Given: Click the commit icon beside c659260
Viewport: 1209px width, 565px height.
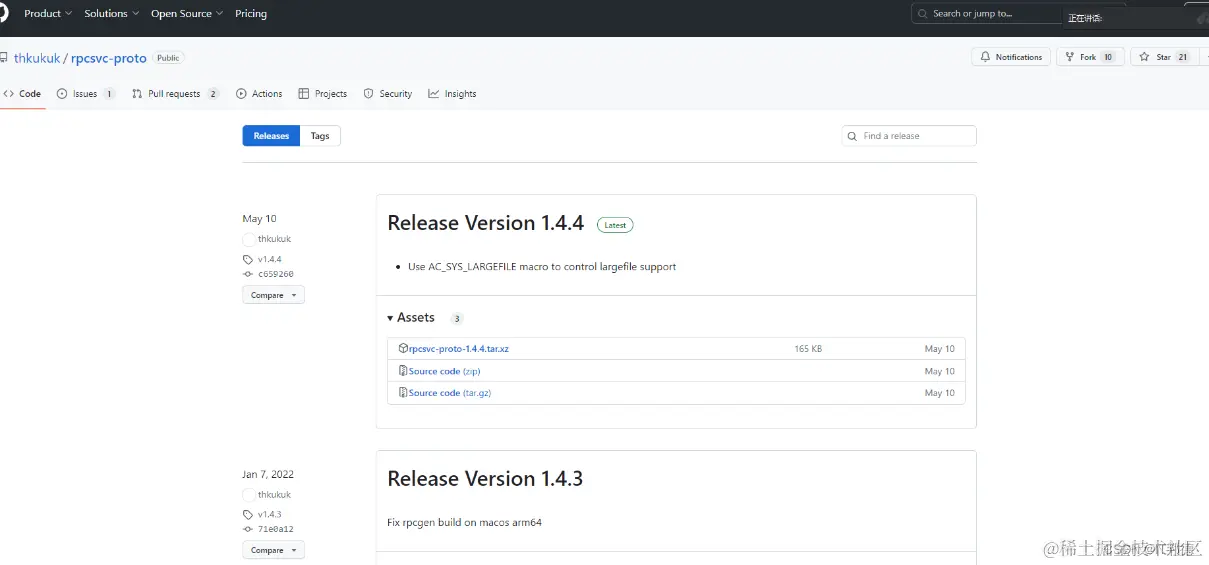Looking at the screenshot, I should 248,274.
